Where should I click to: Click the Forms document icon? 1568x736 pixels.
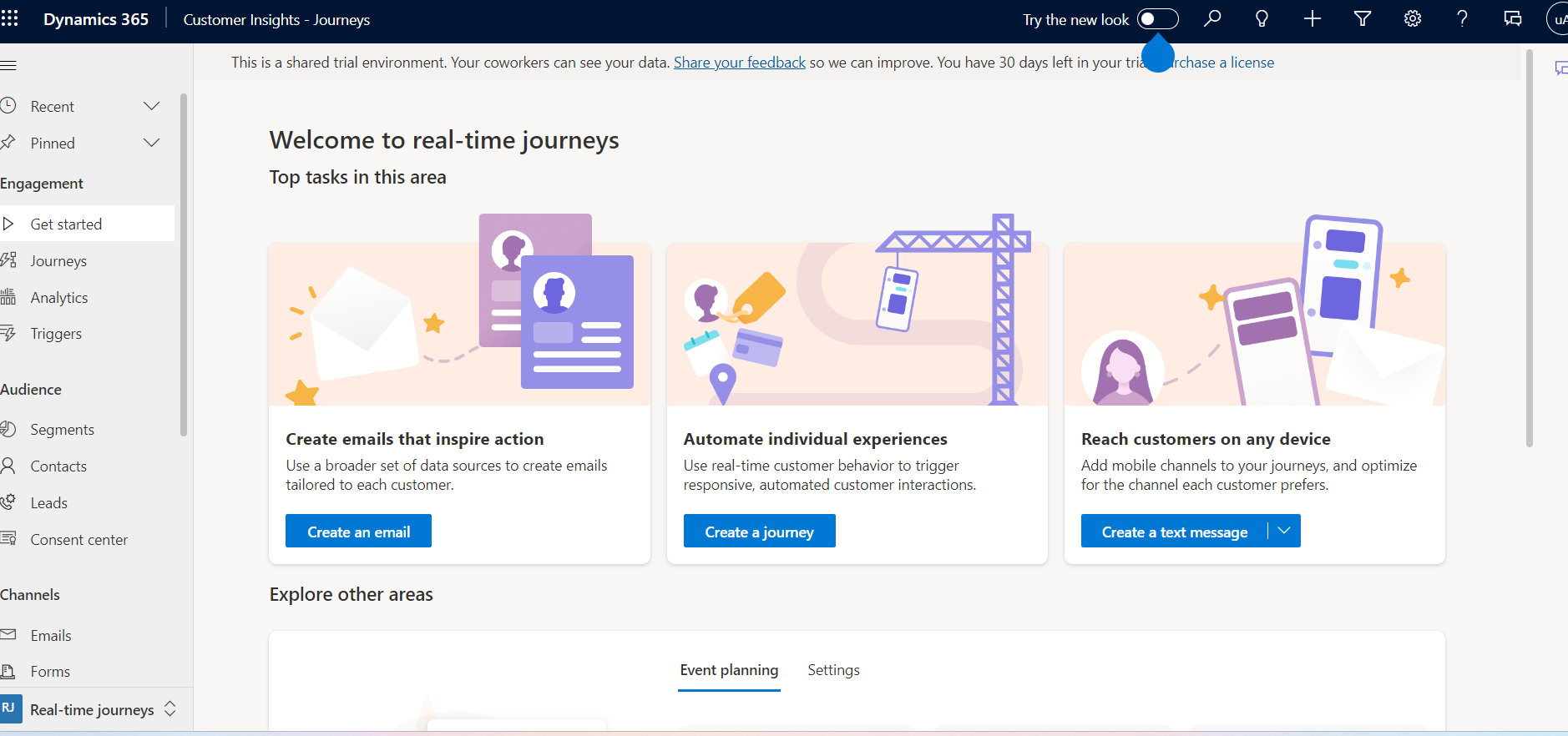pos(8,671)
